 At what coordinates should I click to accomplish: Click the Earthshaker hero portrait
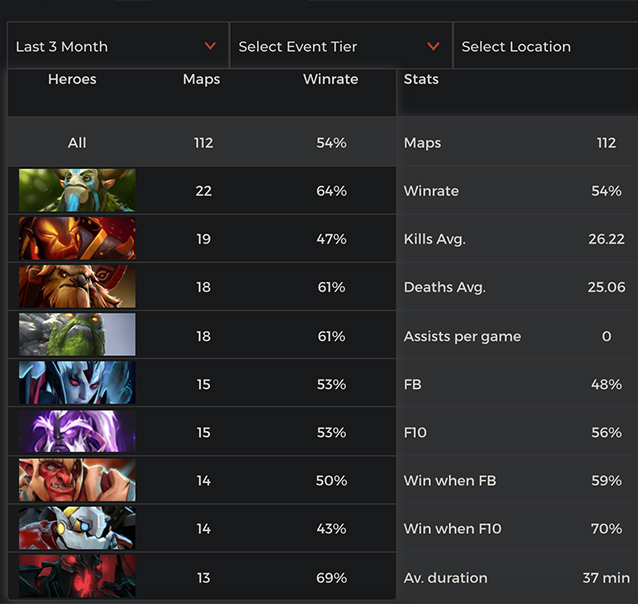pos(77,287)
